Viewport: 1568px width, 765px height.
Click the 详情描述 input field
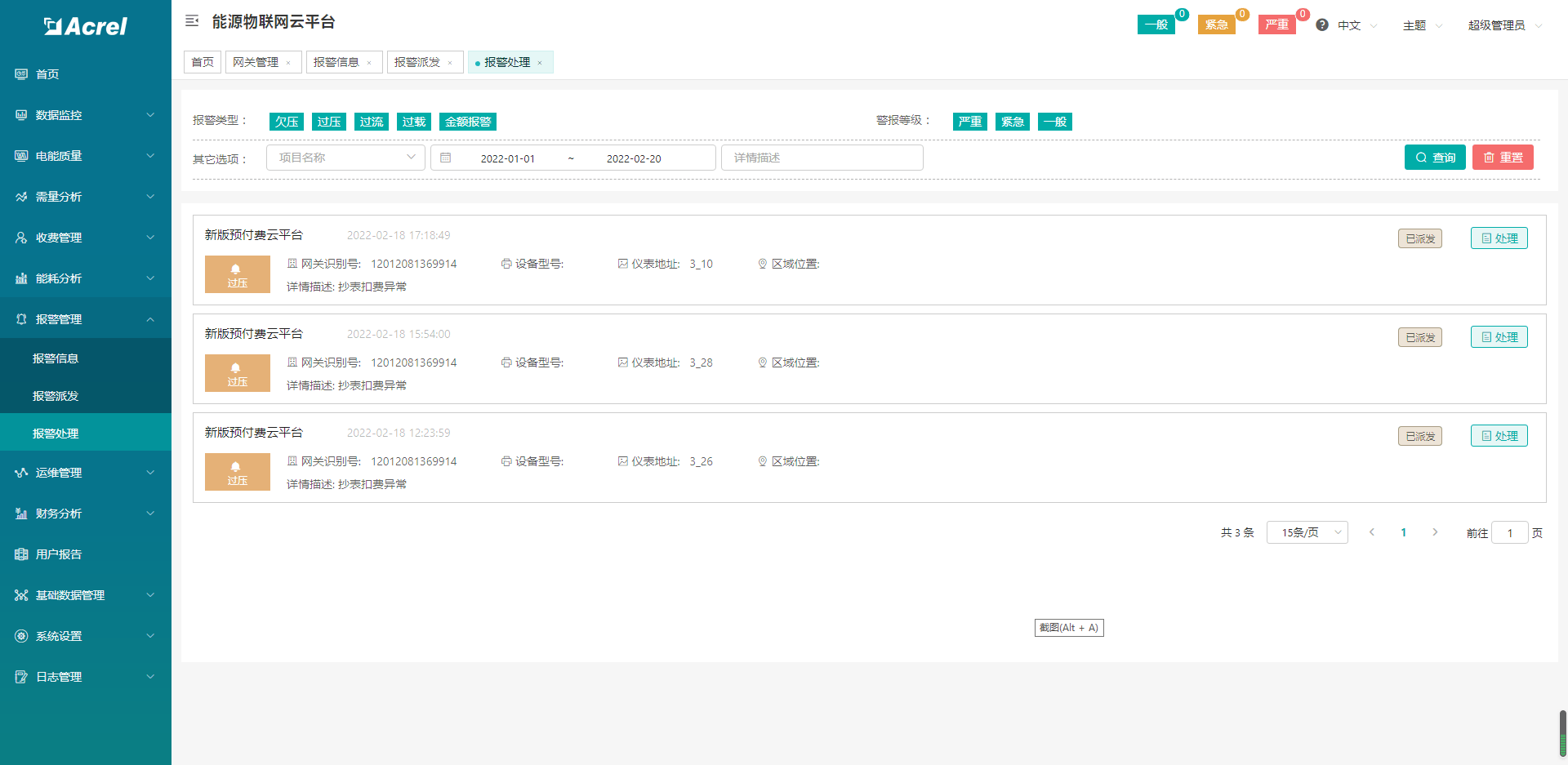pyautogui.click(x=822, y=158)
